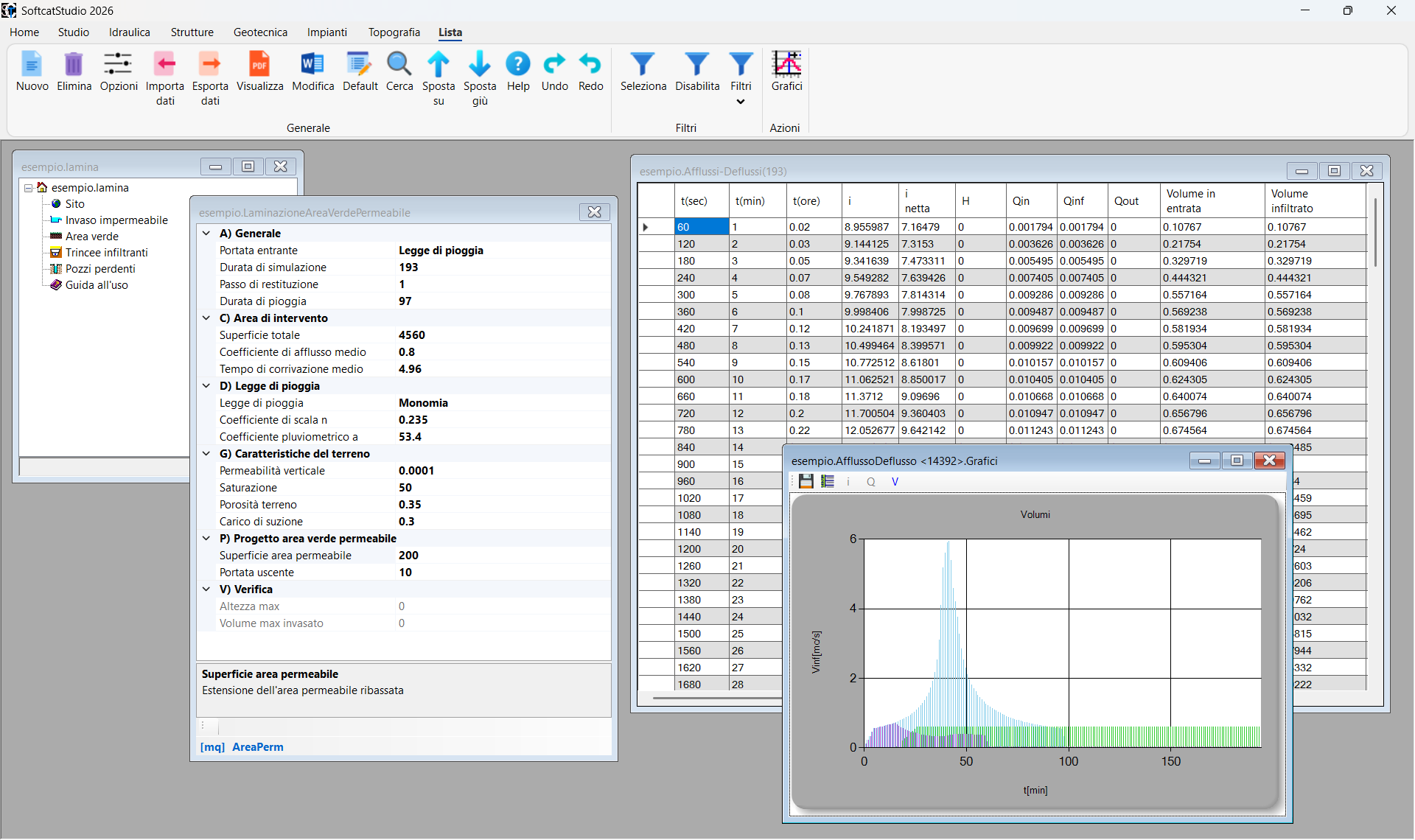Select Area verde tree item
Image resolution: width=1415 pixels, height=840 pixels.
tap(91, 237)
